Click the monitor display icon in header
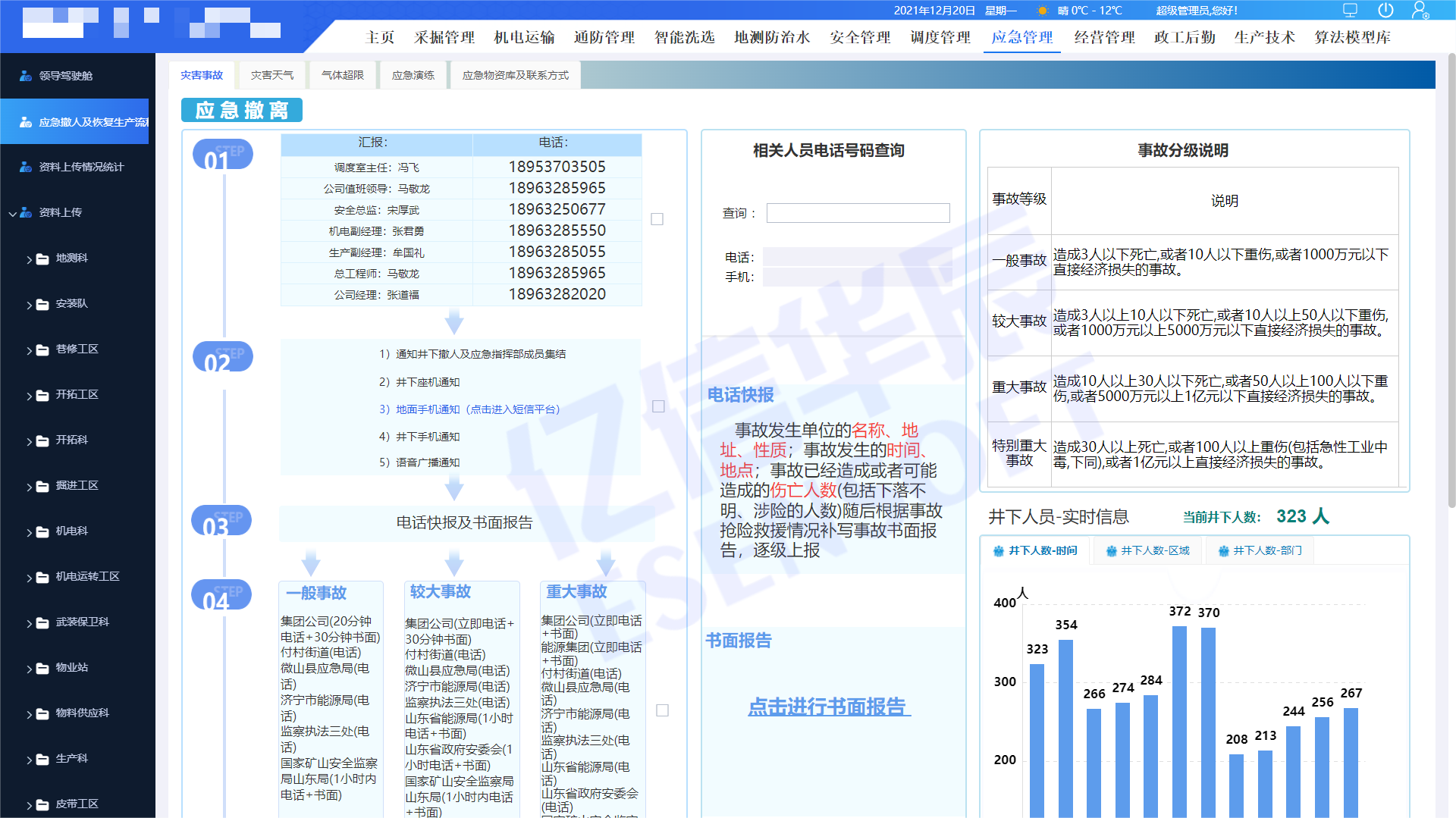This screenshot has height=818, width=1456. pyautogui.click(x=1350, y=11)
